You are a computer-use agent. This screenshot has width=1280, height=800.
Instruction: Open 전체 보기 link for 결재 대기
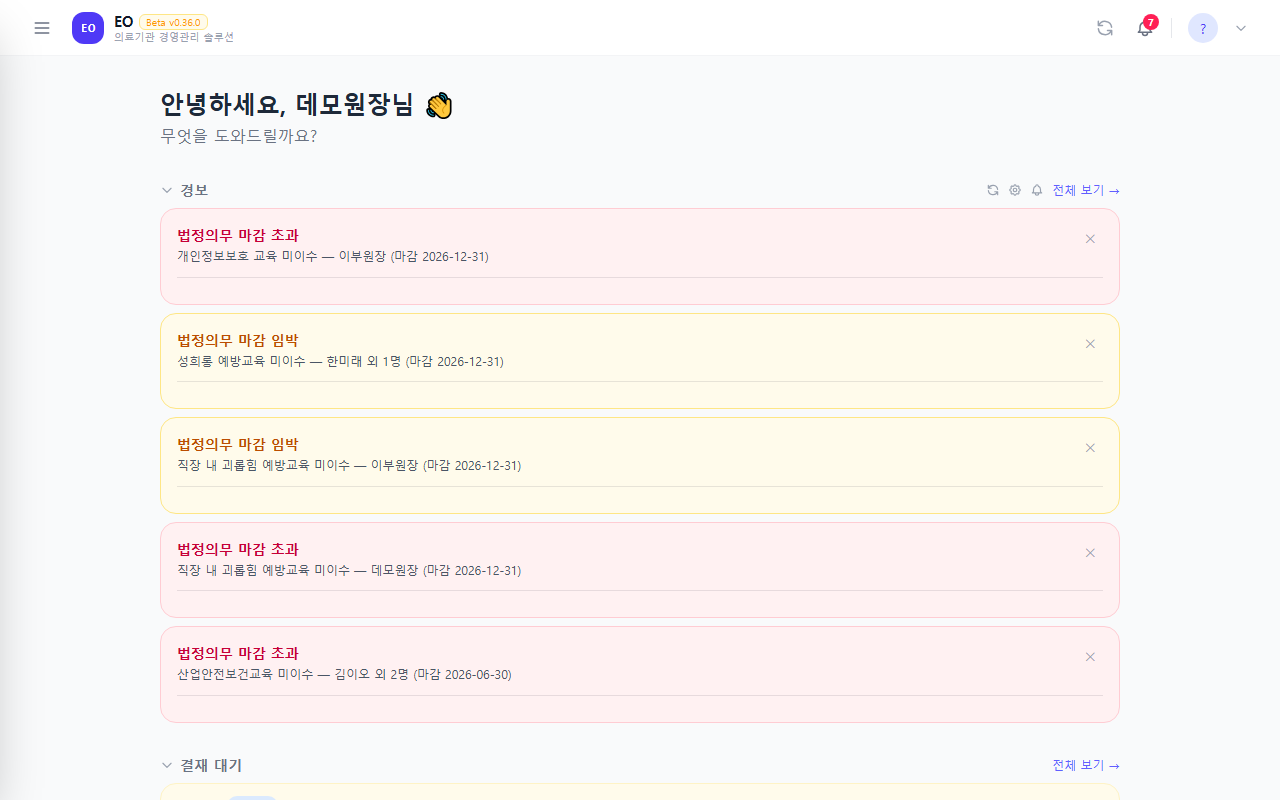click(1086, 765)
